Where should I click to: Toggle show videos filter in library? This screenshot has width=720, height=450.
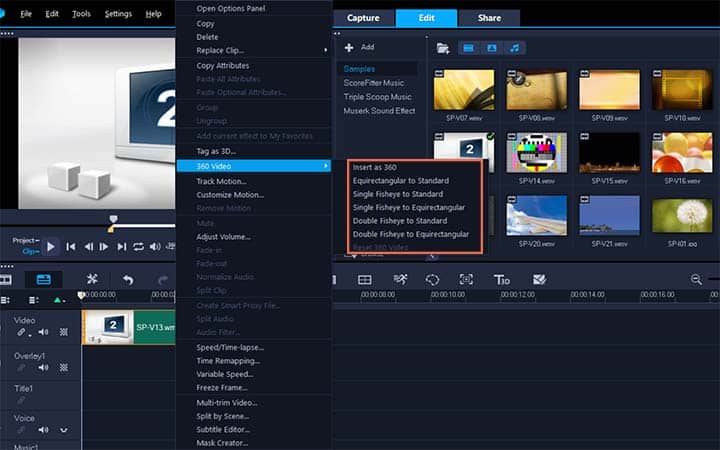point(469,48)
